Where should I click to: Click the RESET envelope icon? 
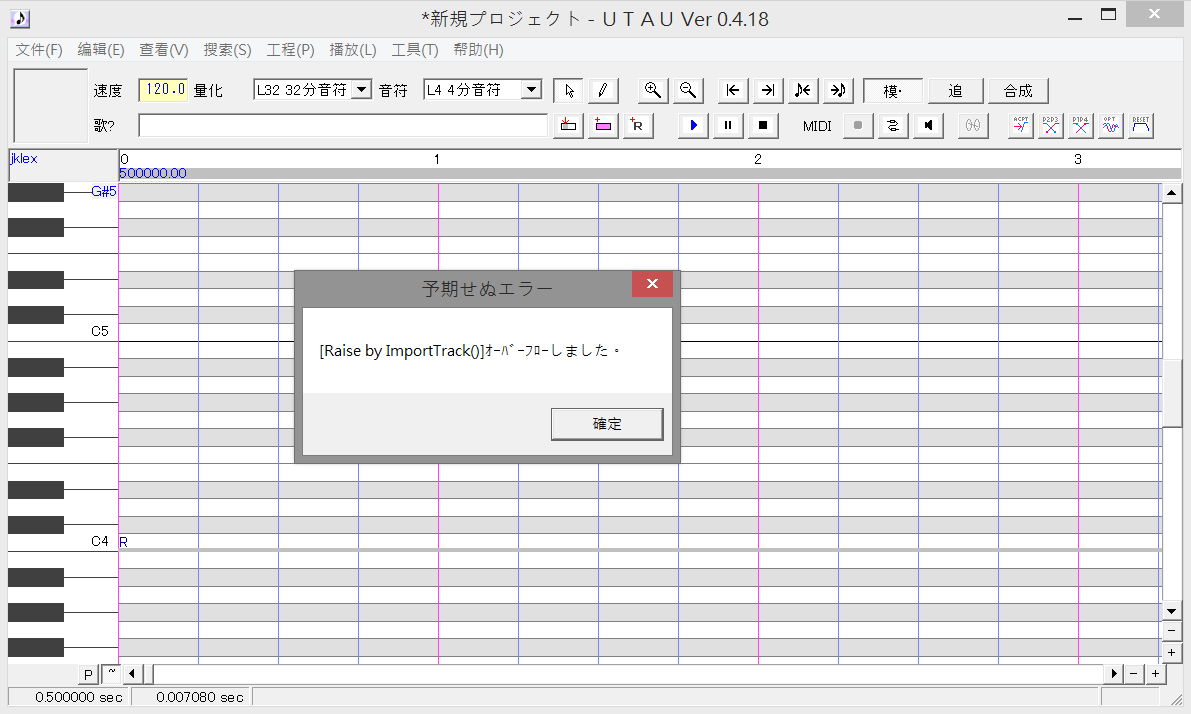[x=1141, y=125]
